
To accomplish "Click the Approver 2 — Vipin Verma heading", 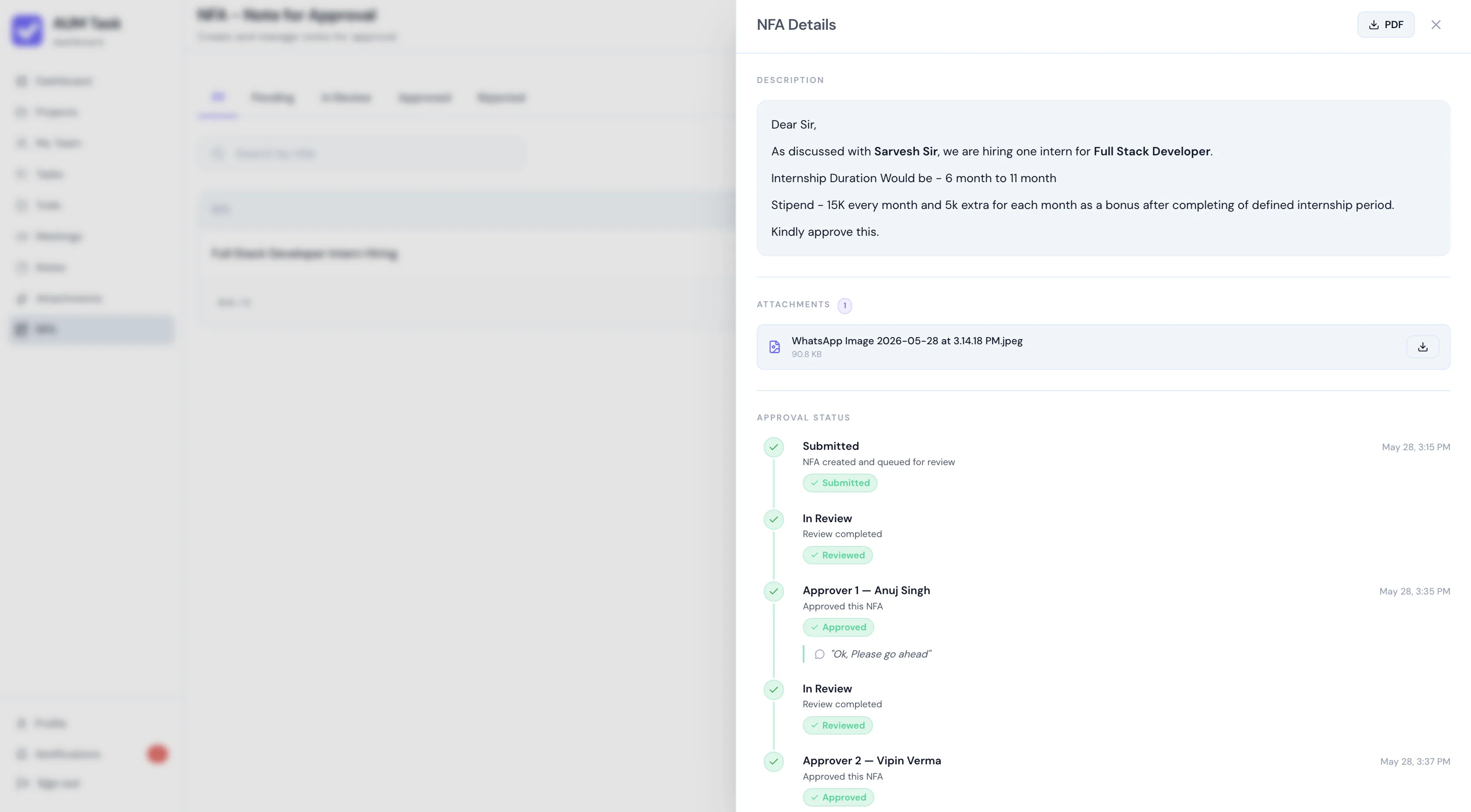I will point(872,761).
